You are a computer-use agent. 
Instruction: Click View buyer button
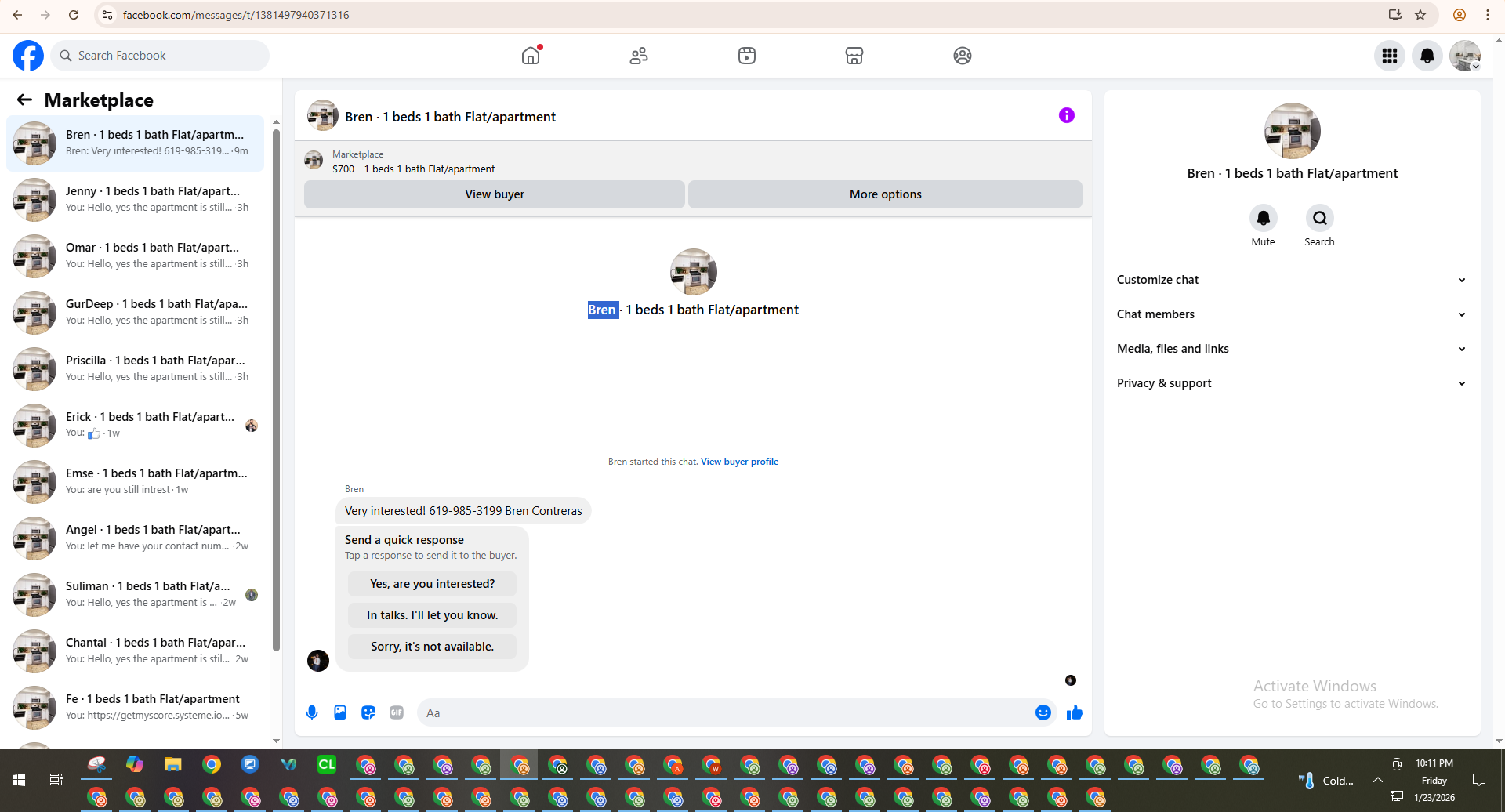pyautogui.click(x=495, y=194)
